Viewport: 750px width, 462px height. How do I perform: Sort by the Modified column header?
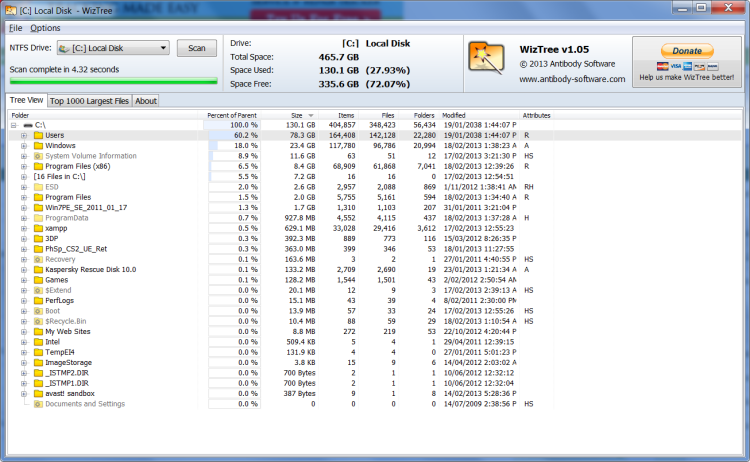(x=480, y=115)
